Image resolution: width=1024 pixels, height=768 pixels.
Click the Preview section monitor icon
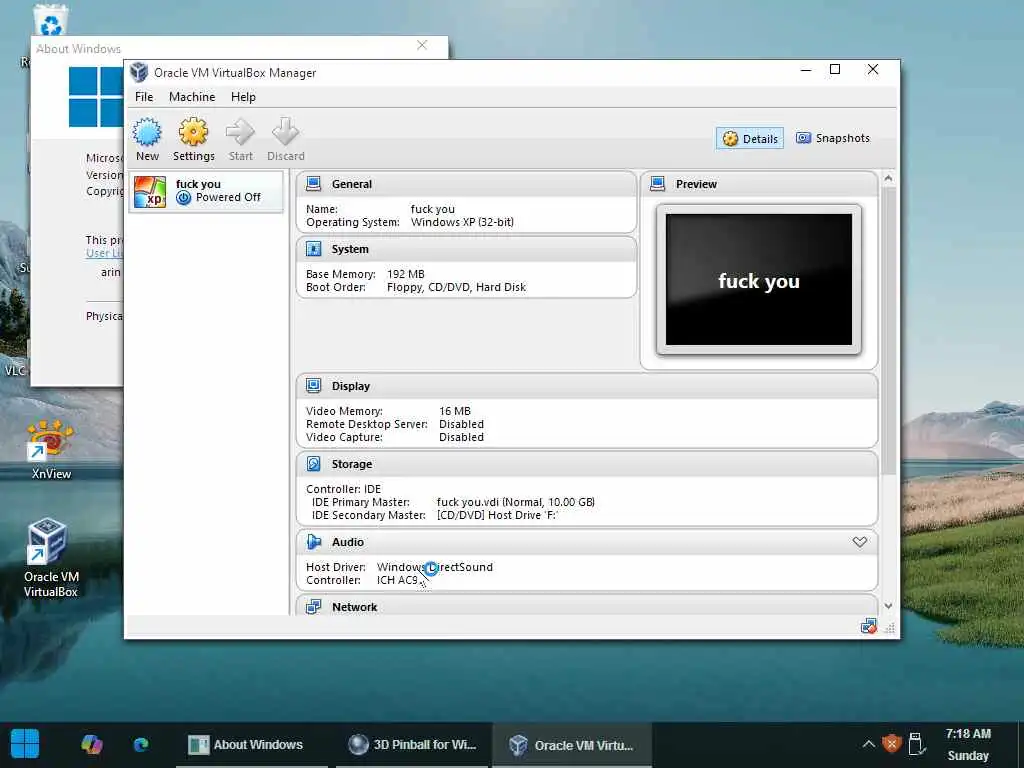pos(658,184)
